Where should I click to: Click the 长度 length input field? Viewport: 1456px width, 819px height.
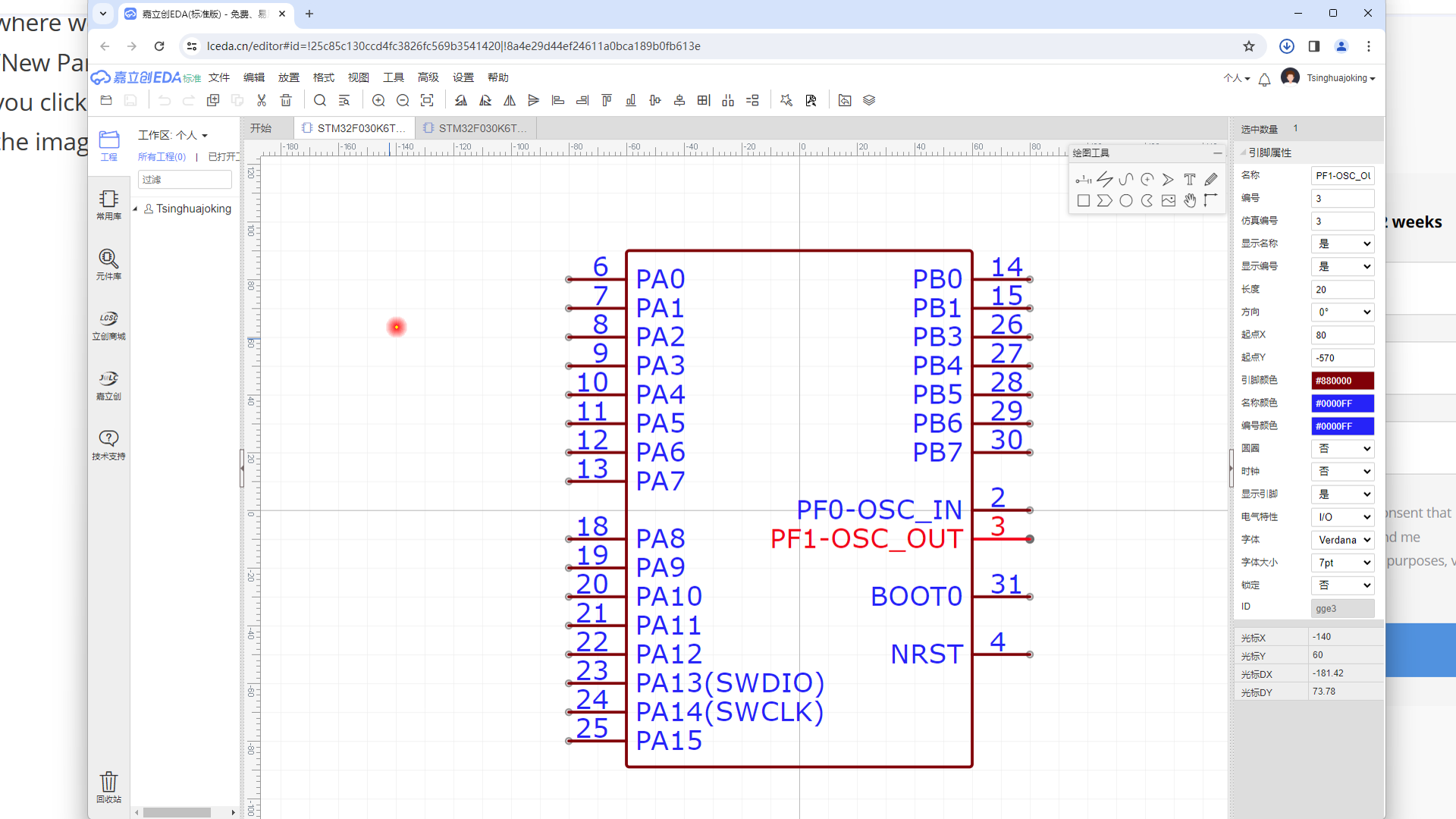pos(1342,290)
